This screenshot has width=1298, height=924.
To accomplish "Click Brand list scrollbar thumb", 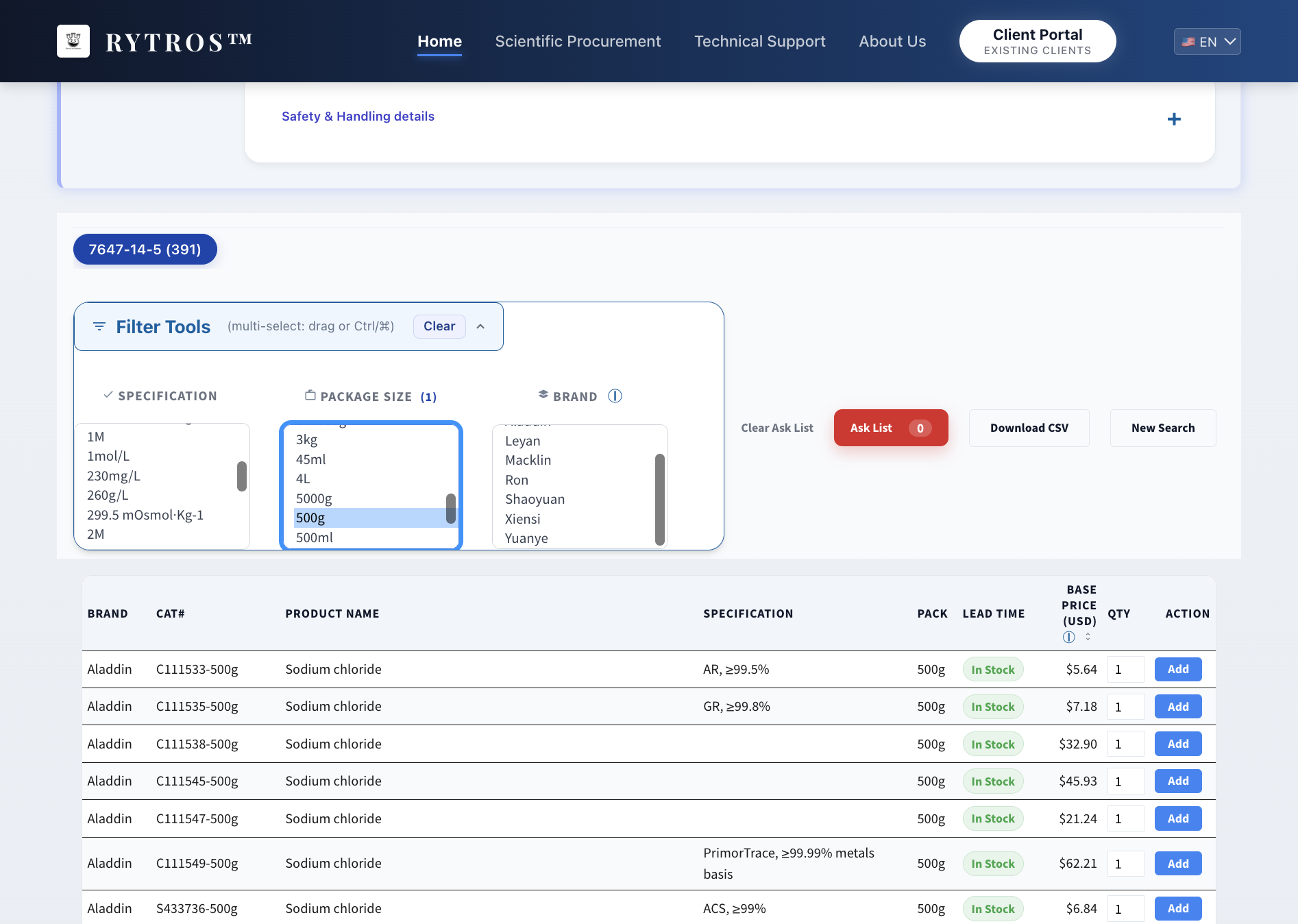I will pyautogui.click(x=660, y=499).
